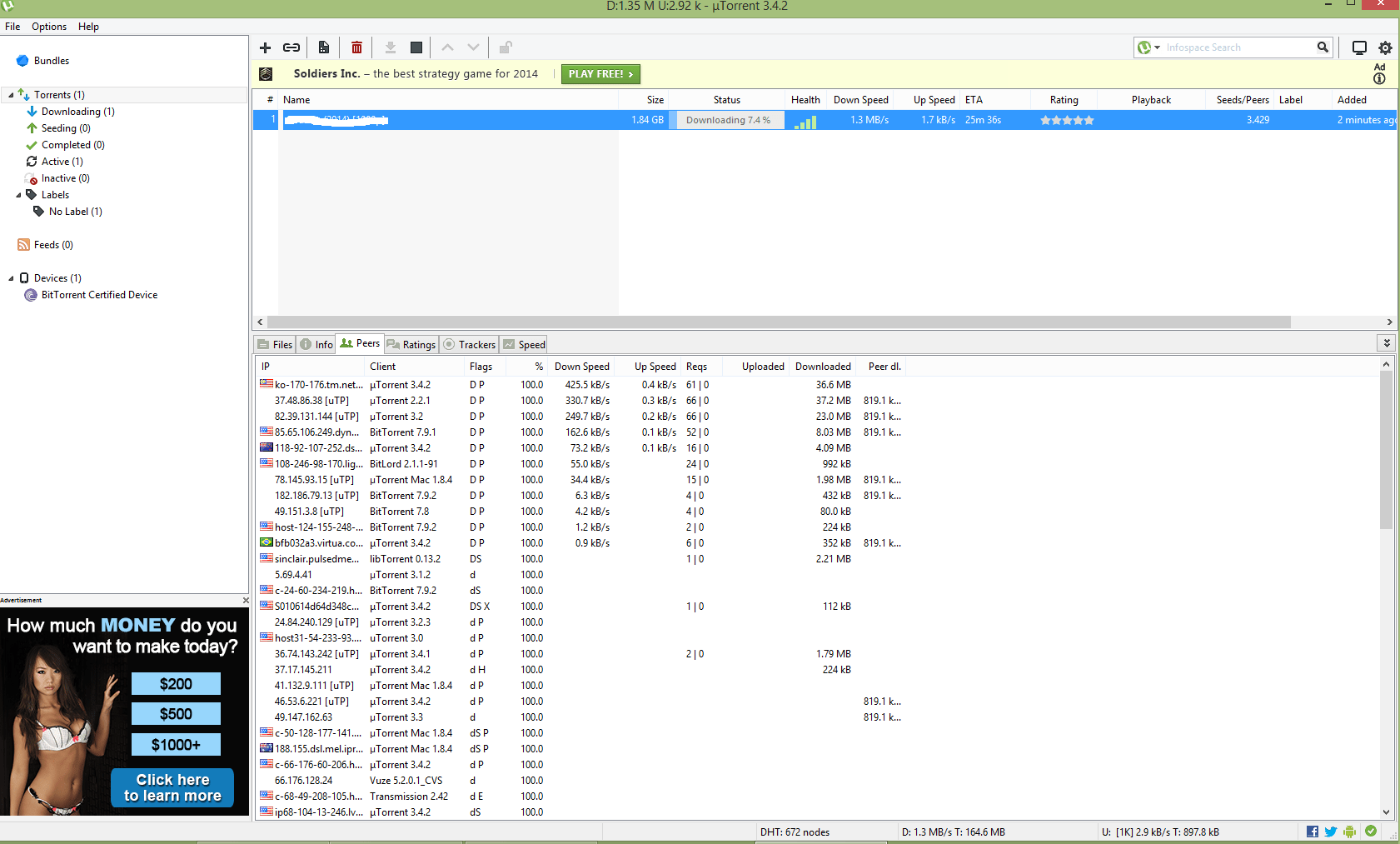Open the Help menu

[88, 27]
